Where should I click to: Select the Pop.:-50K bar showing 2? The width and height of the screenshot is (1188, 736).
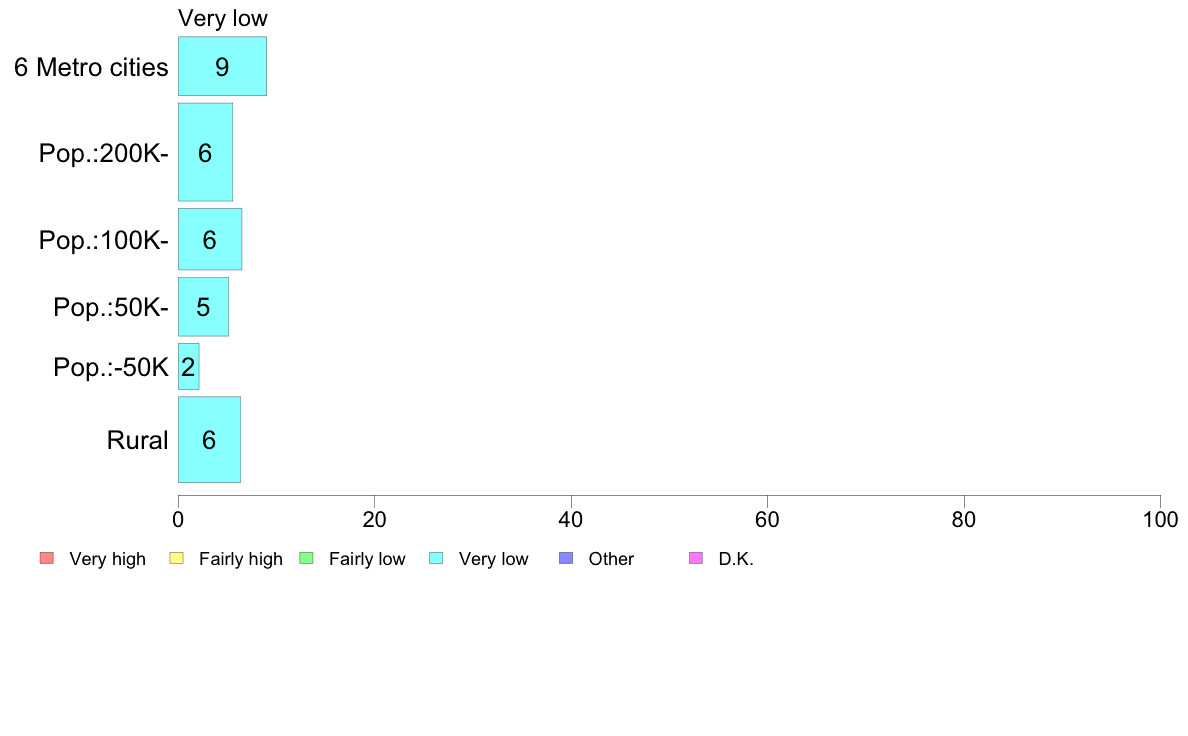[x=189, y=366]
